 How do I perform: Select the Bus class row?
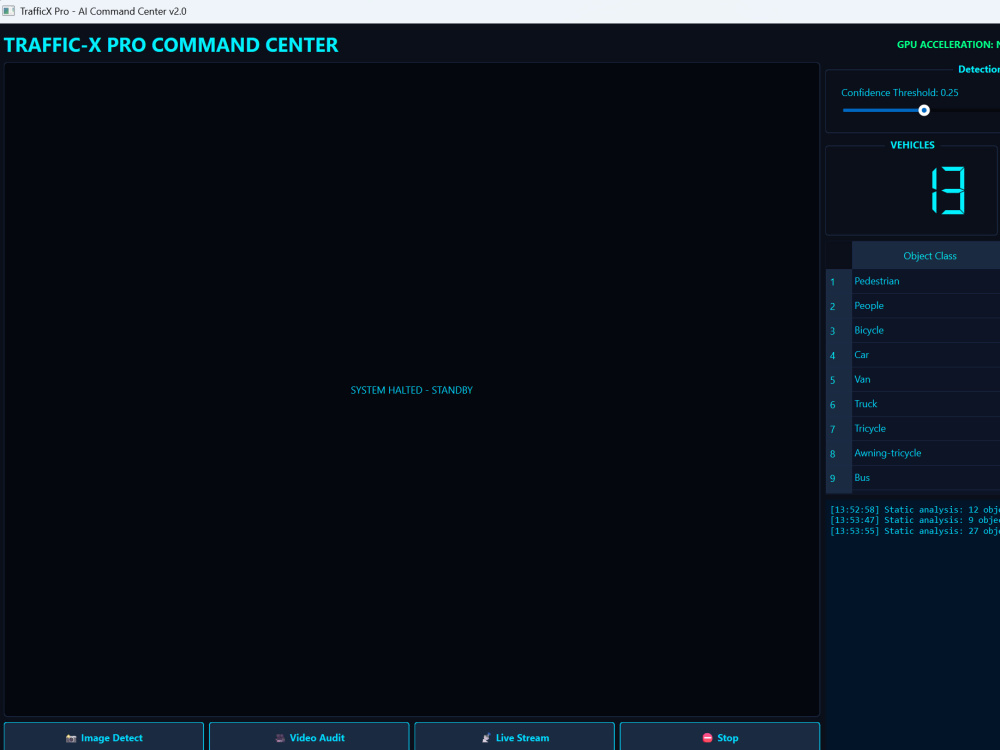coord(926,478)
